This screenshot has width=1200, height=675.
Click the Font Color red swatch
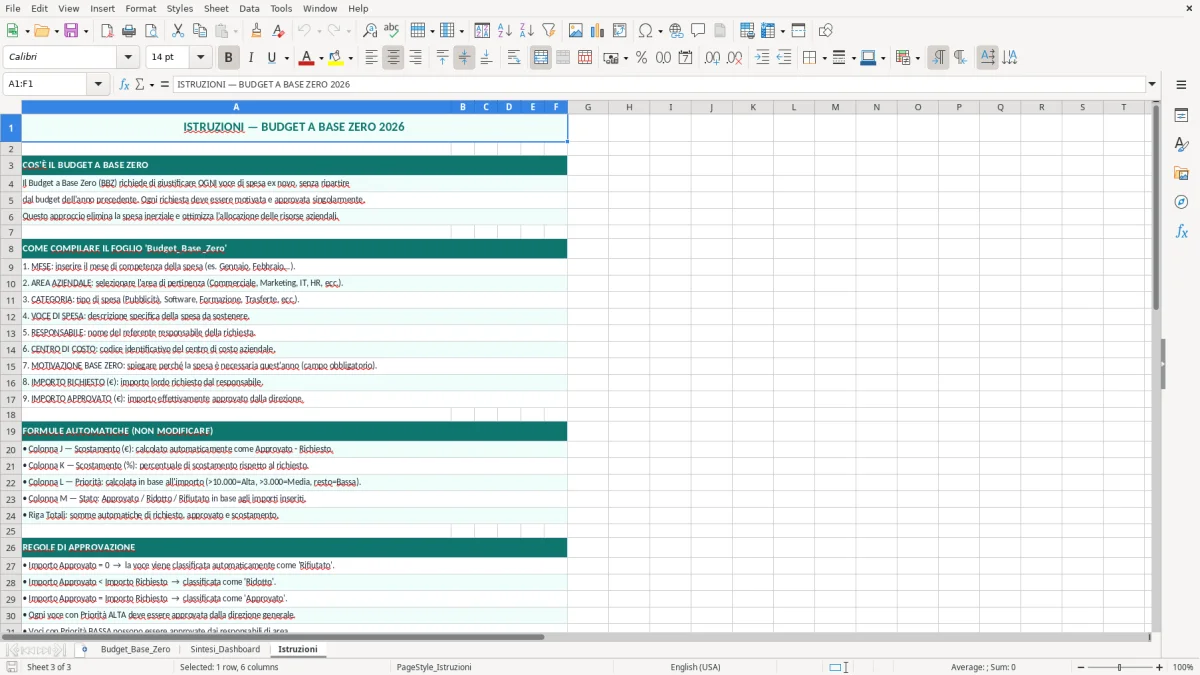307,58
